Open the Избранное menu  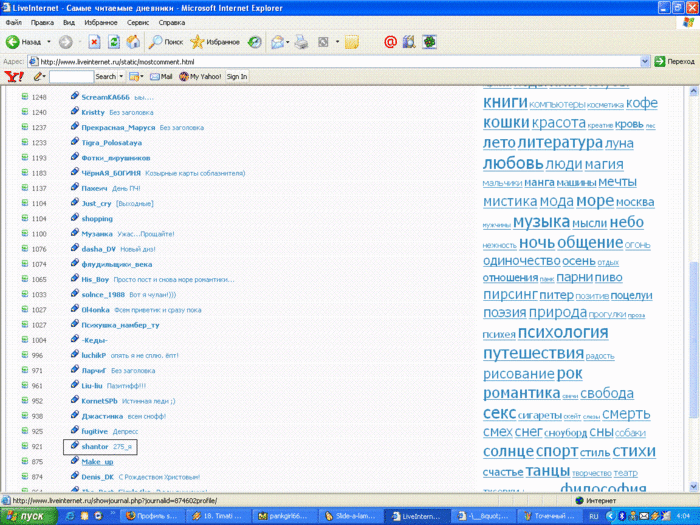(x=101, y=22)
